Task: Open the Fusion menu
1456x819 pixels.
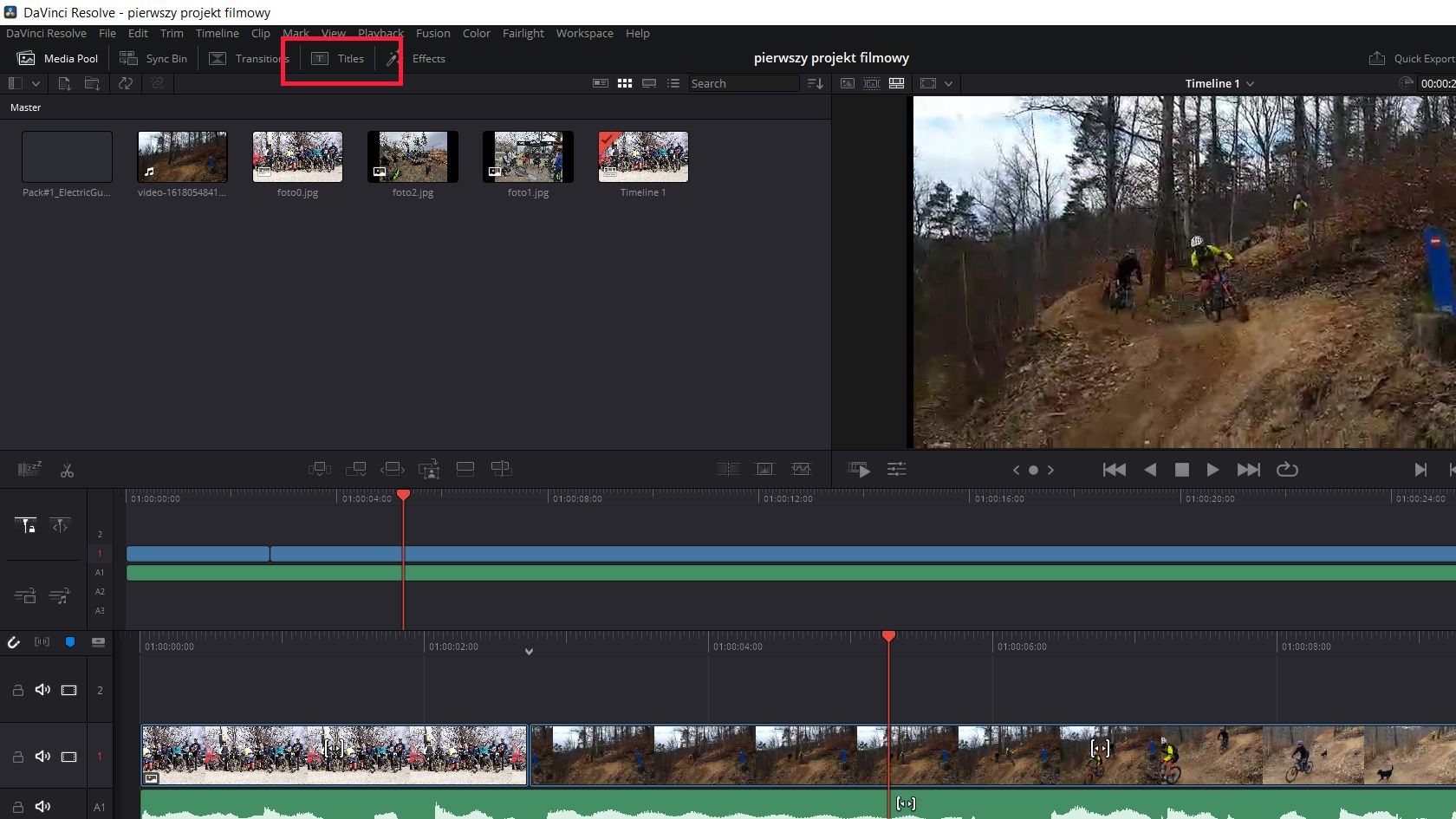Action: click(432, 33)
